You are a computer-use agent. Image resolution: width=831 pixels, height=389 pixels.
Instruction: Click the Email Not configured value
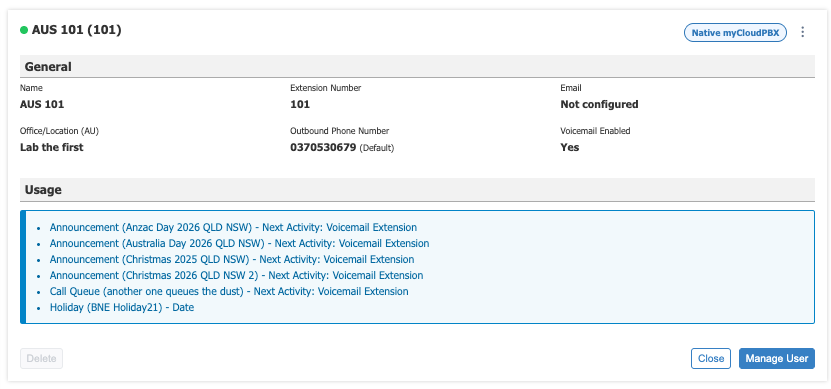point(599,104)
